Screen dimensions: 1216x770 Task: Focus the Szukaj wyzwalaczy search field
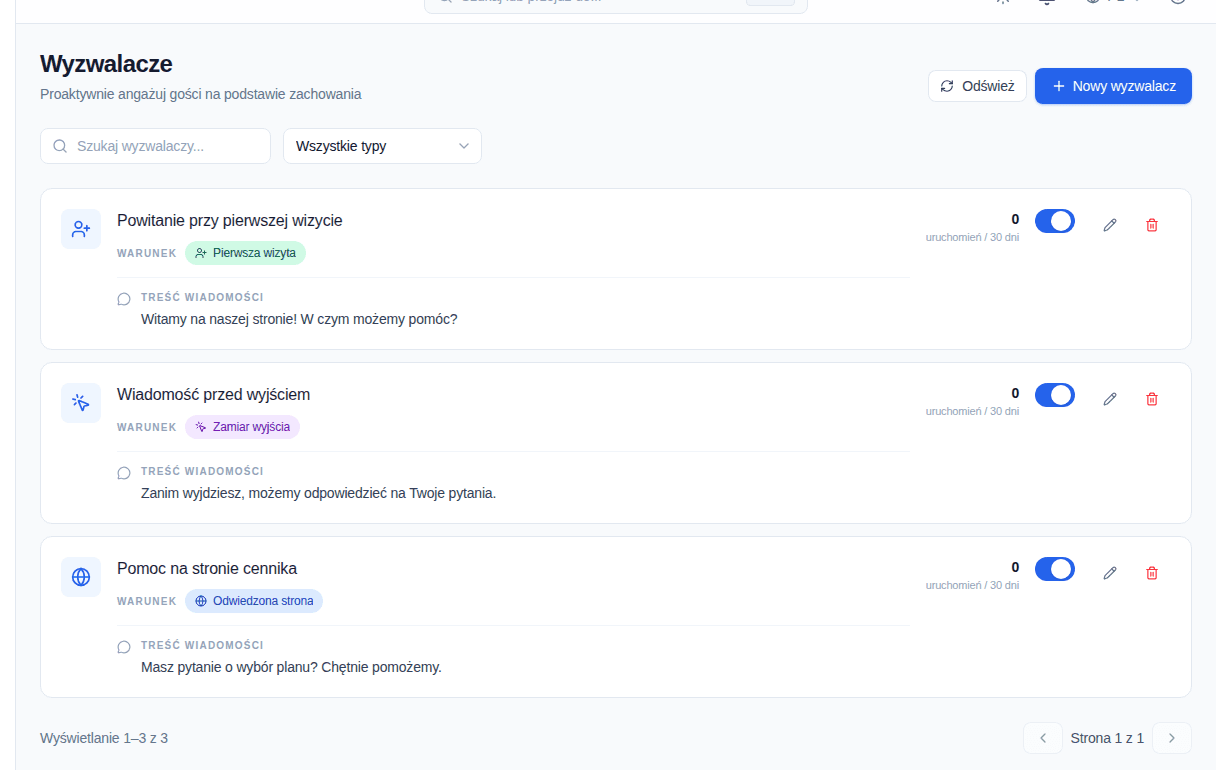pyautogui.click(x=155, y=146)
